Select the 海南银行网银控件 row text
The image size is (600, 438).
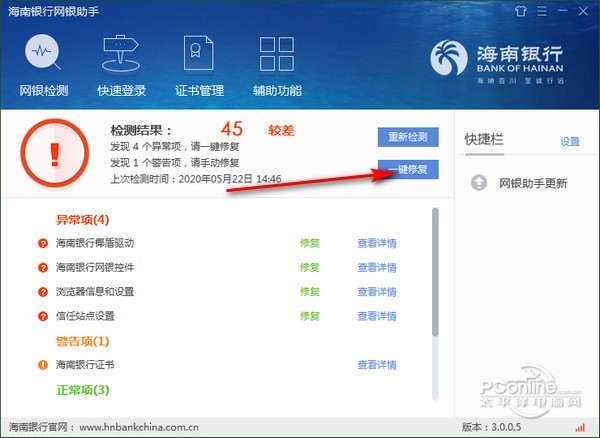click(x=95, y=267)
